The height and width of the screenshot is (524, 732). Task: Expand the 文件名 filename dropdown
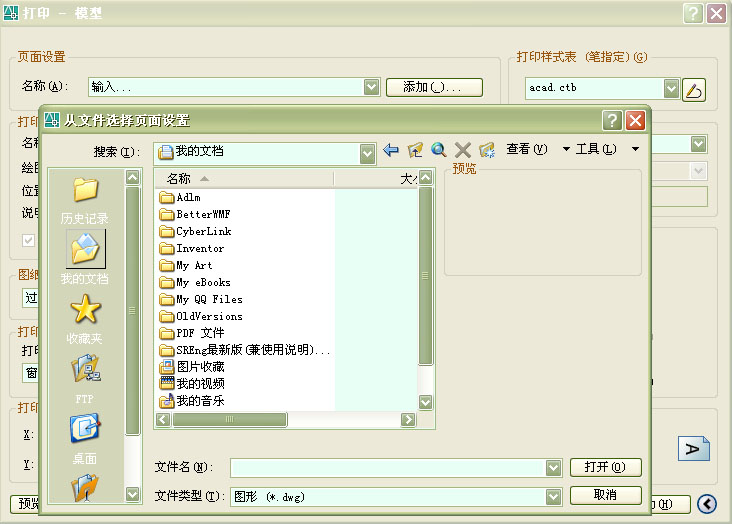click(x=553, y=467)
